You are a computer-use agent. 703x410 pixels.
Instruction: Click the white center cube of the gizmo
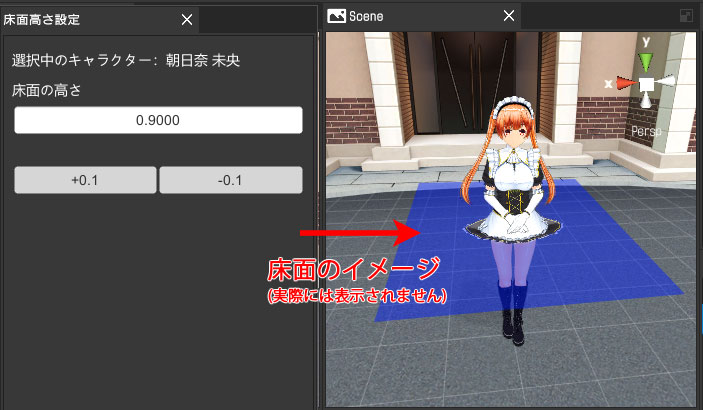[647, 84]
